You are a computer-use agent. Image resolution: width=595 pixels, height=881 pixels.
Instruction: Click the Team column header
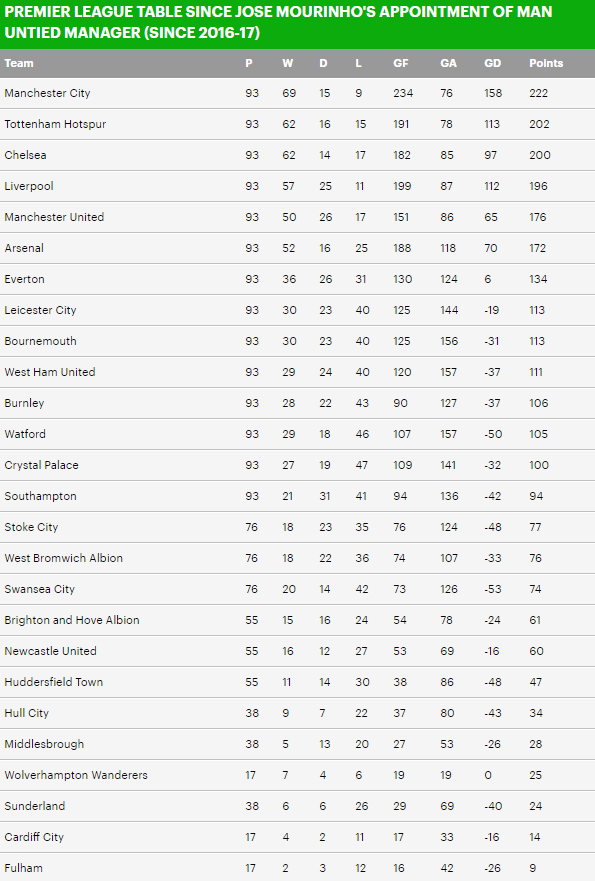[19, 63]
